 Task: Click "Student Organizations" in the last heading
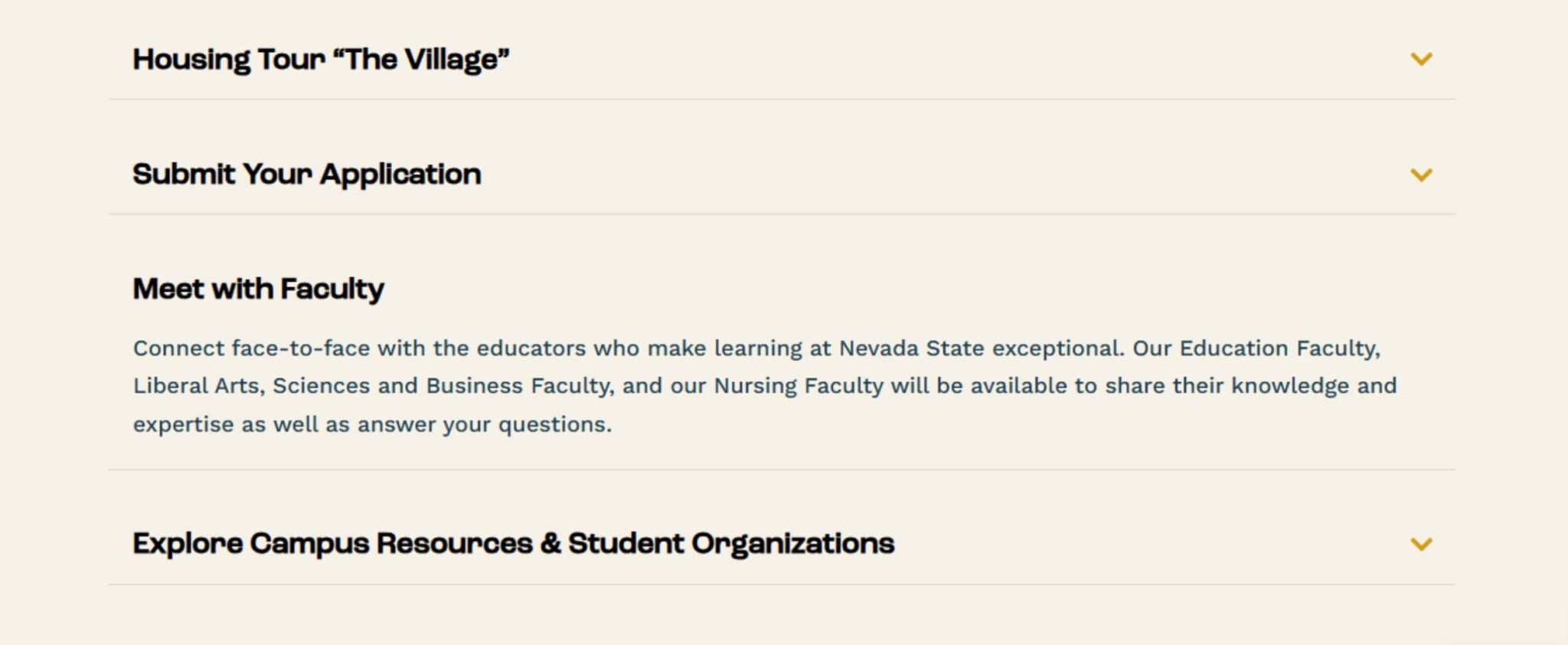(x=731, y=544)
